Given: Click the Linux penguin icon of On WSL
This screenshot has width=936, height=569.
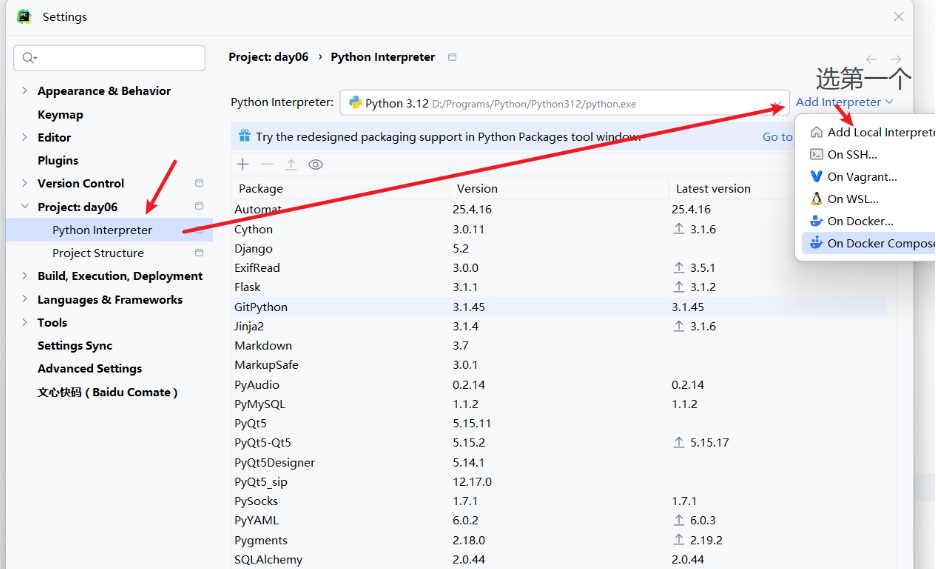Looking at the screenshot, I should click(x=816, y=198).
